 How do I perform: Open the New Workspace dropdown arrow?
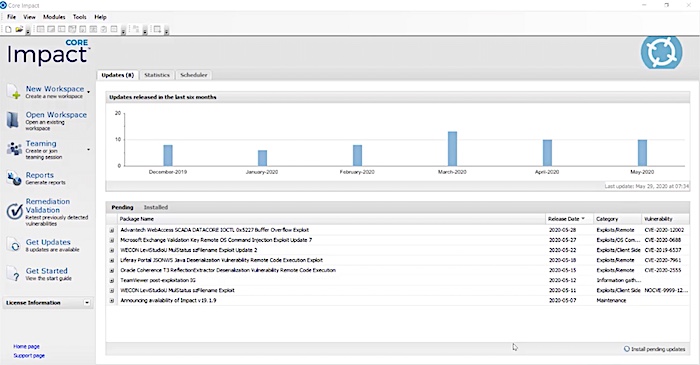88,92
